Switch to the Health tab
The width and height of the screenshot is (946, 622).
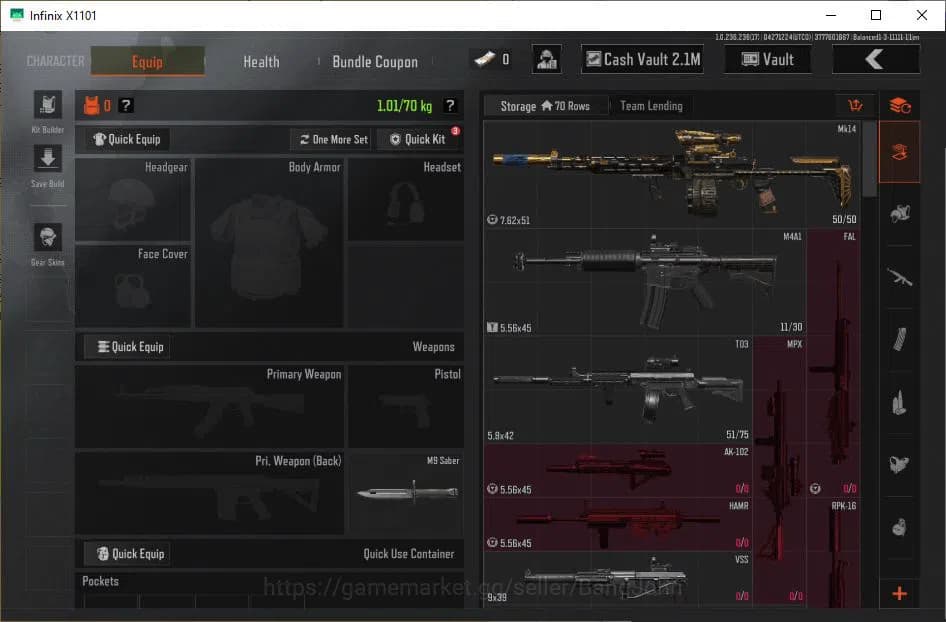[261, 62]
